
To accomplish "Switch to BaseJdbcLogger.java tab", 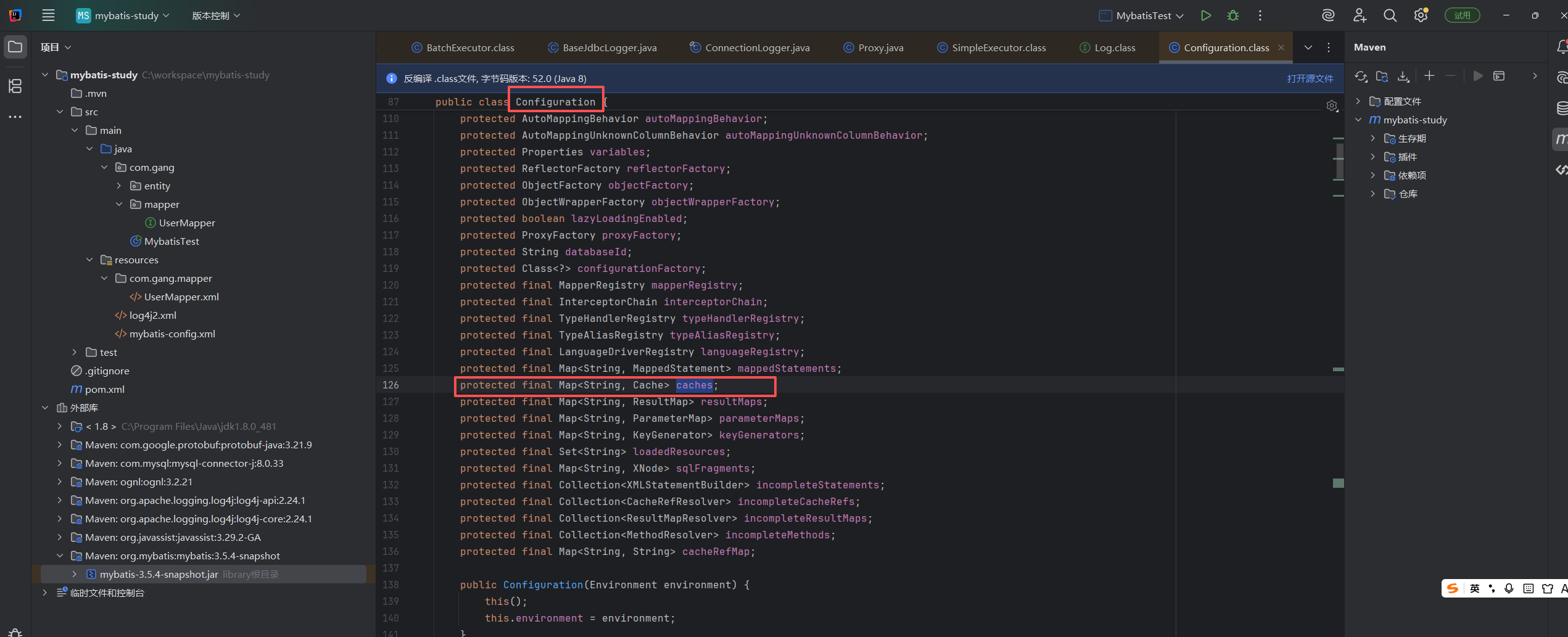I will (x=602, y=47).
